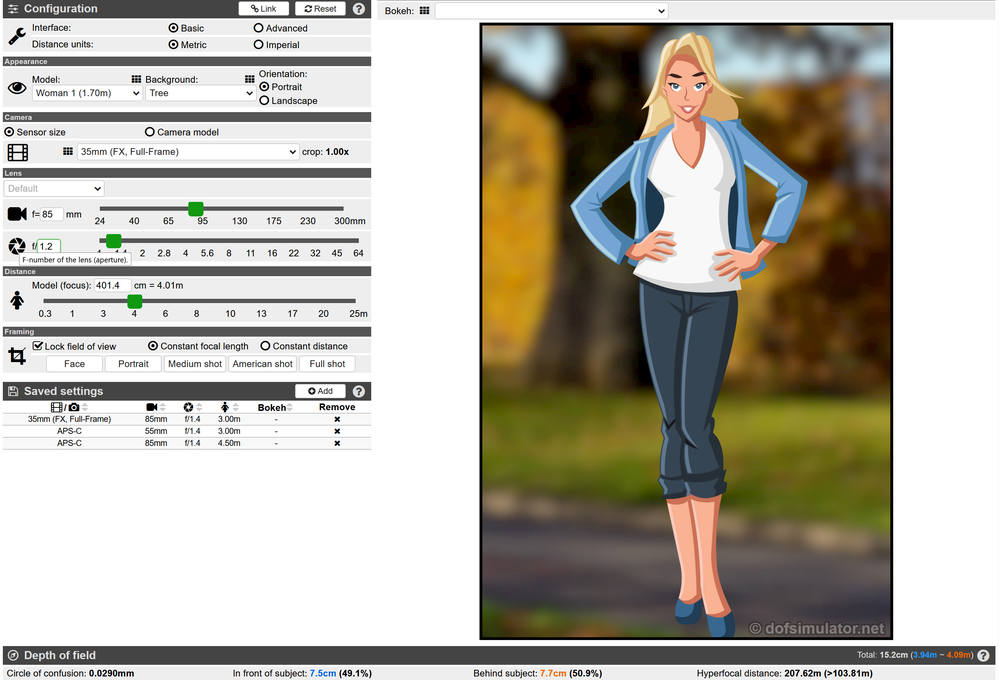The width and height of the screenshot is (999, 680).
Task: Click the Model focus distance input field
Action: 113,285
